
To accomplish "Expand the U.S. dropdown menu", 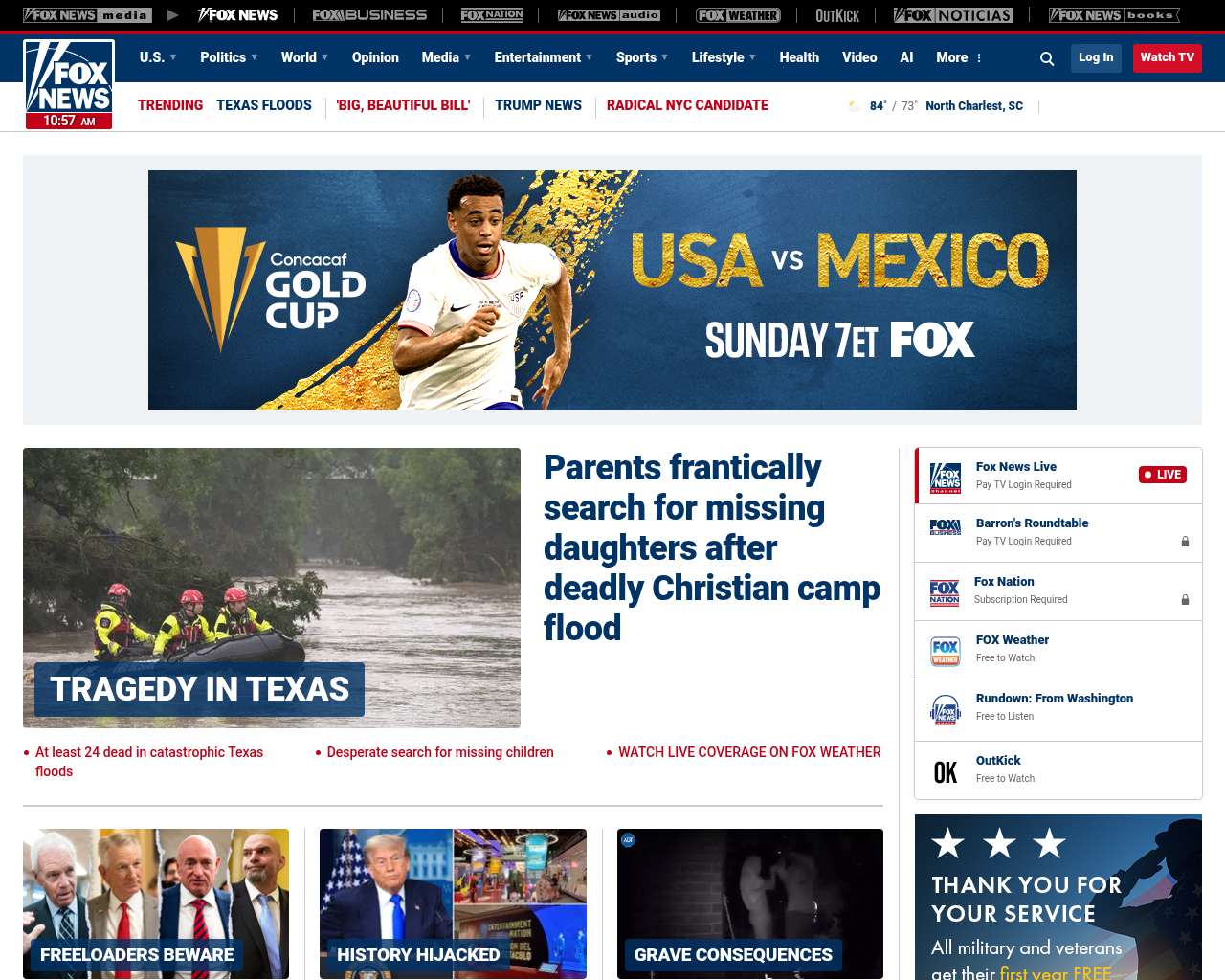I will (x=158, y=57).
